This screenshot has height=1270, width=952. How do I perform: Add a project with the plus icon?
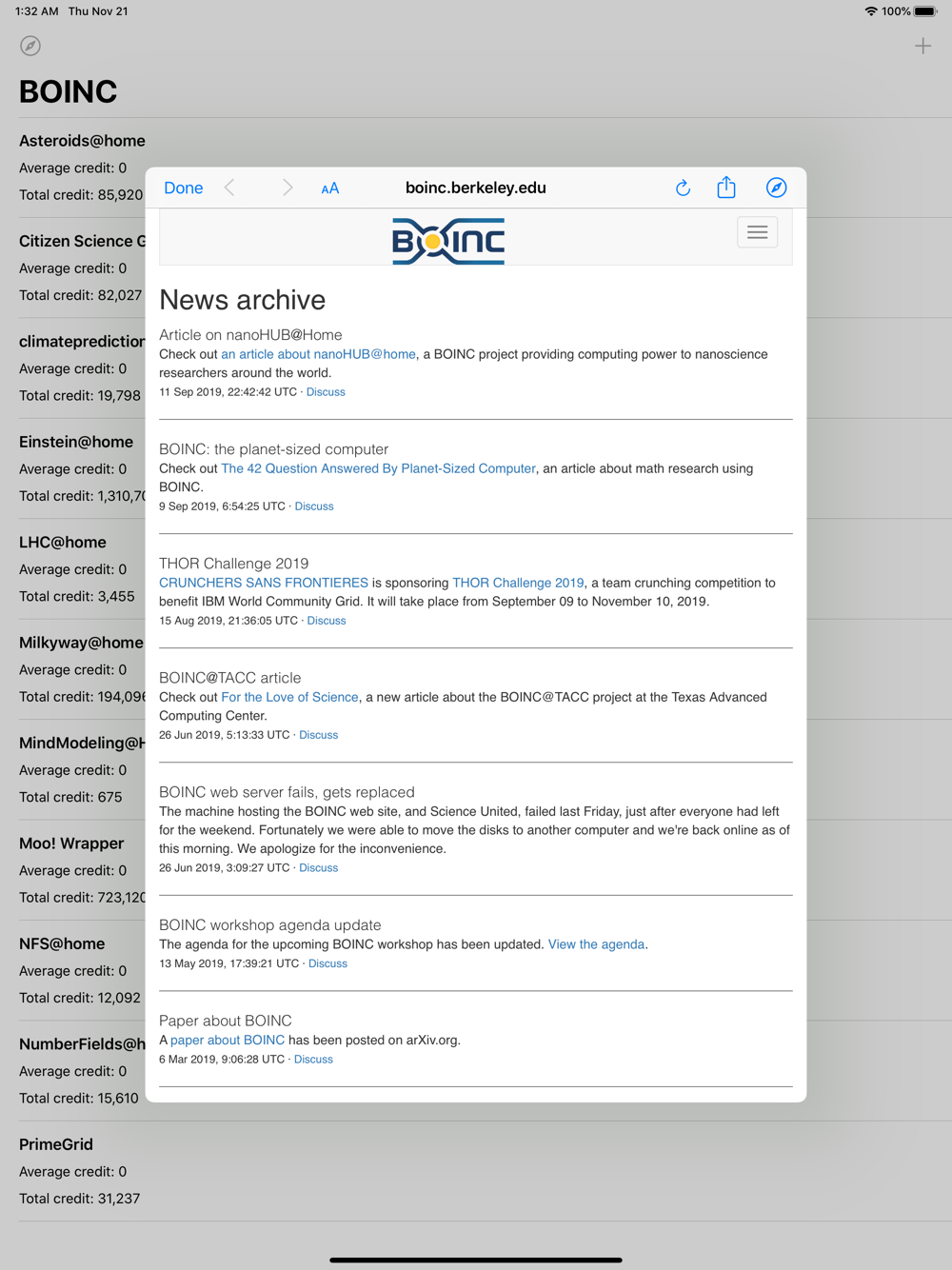coord(922,46)
